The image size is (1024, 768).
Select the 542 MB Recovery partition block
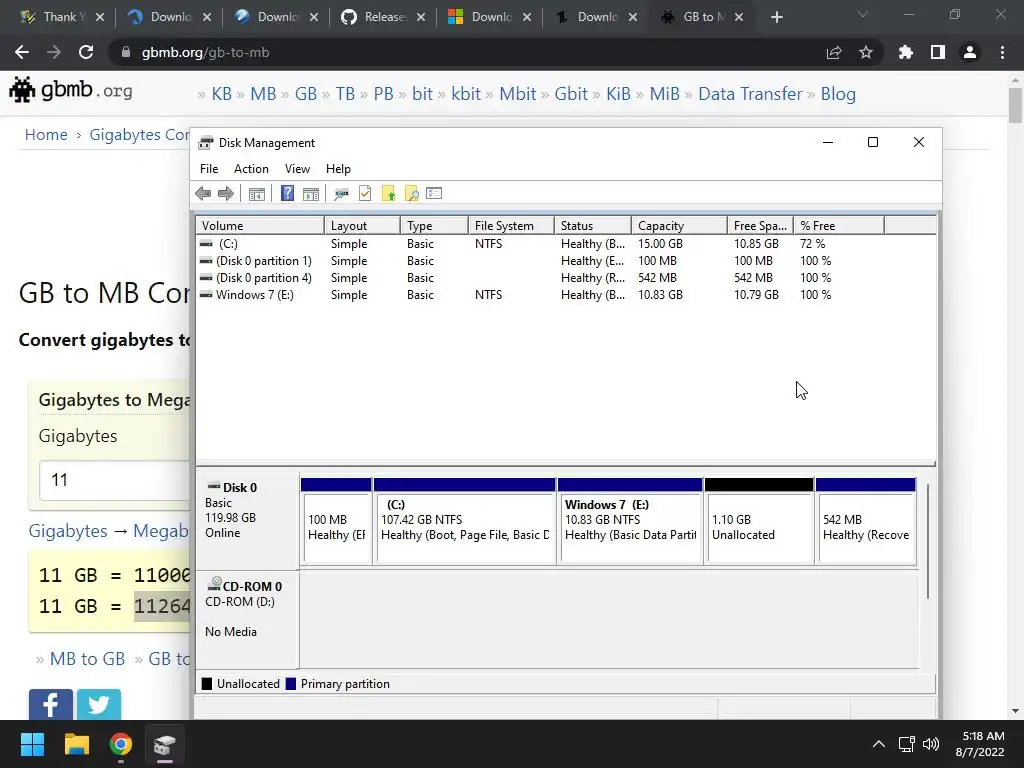pyautogui.click(x=865, y=521)
